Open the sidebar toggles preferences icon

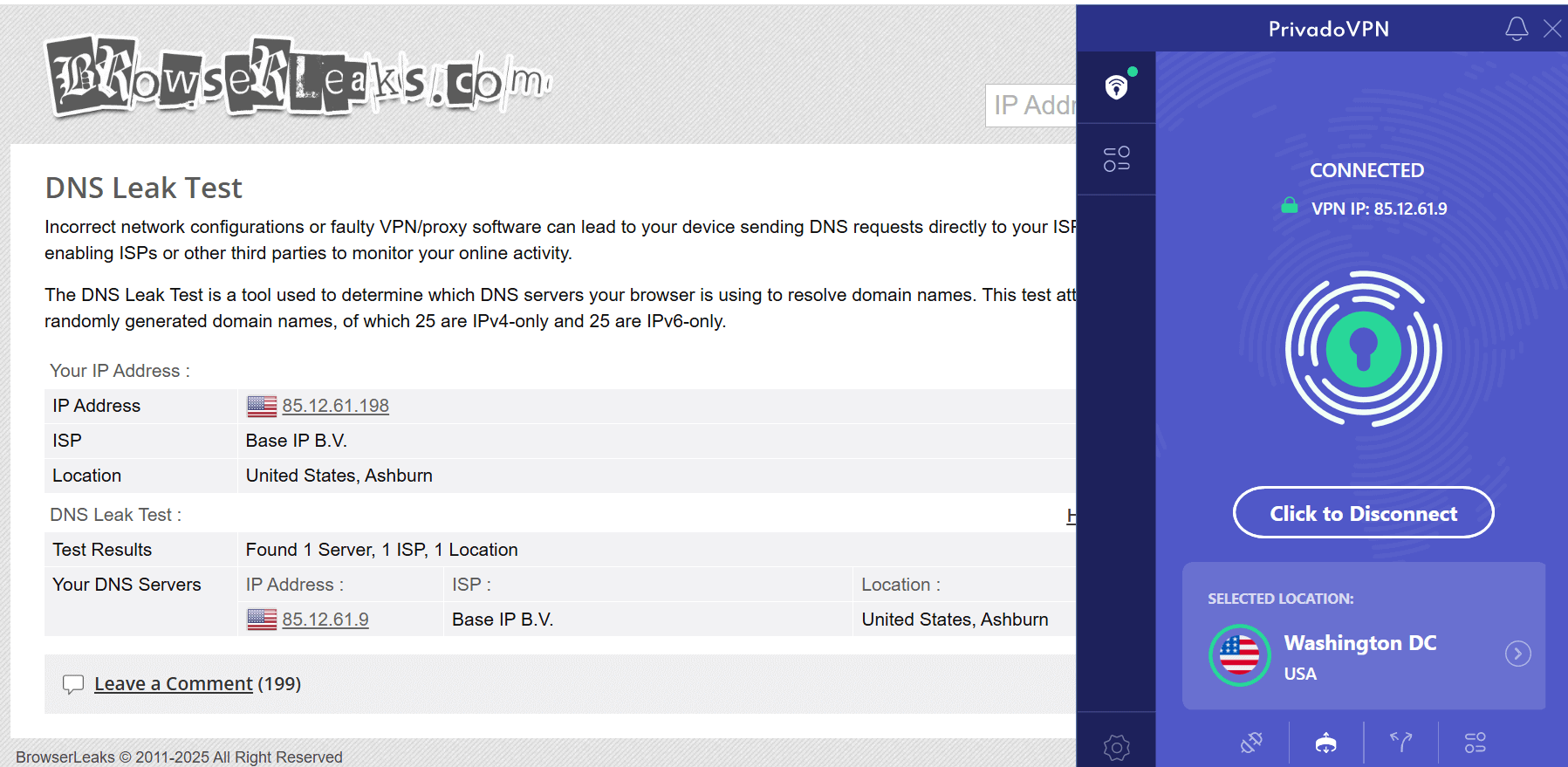pos(1116,159)
